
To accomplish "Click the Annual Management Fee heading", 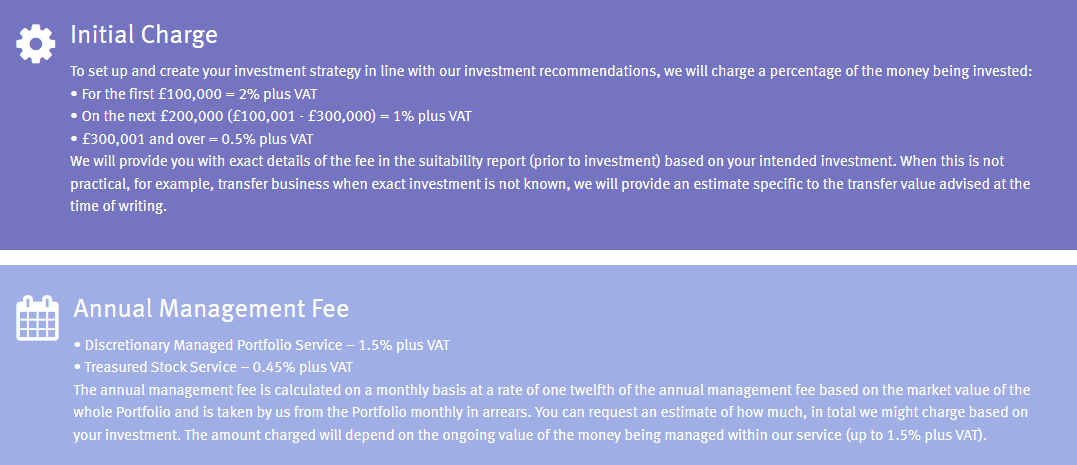I will point(211,309).
